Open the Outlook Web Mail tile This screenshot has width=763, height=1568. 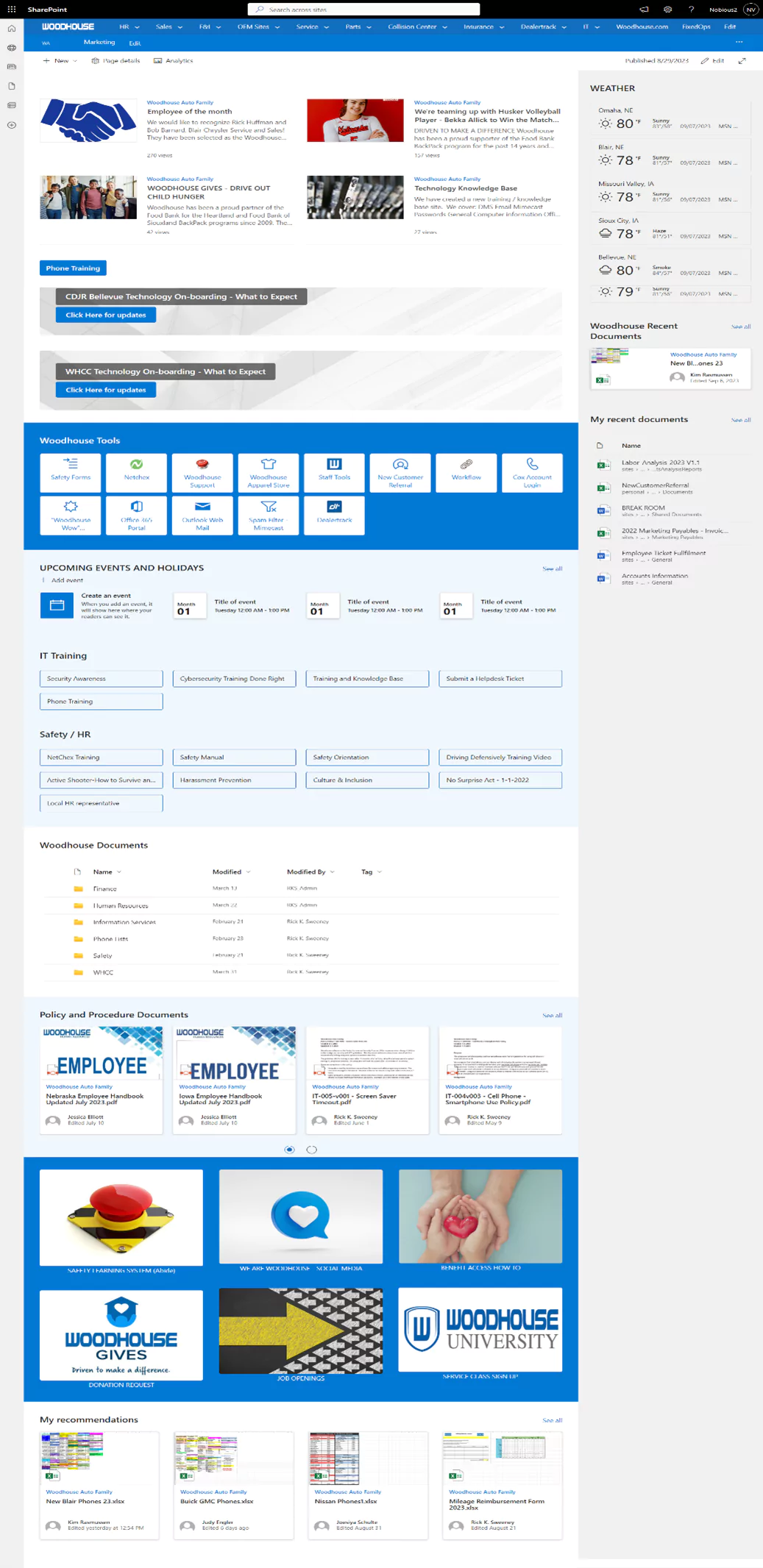pos(202,515)
